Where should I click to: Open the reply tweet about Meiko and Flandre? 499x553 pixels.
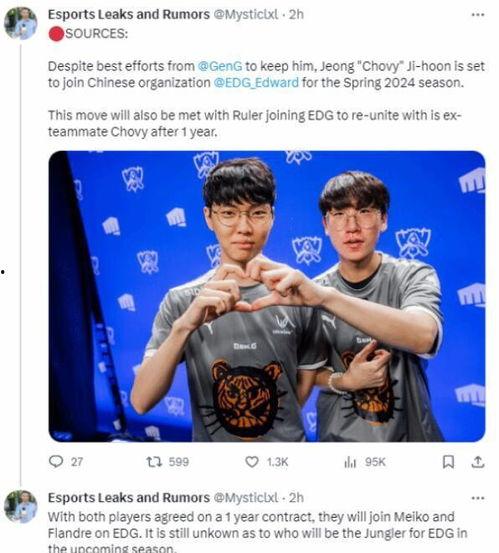257,533
